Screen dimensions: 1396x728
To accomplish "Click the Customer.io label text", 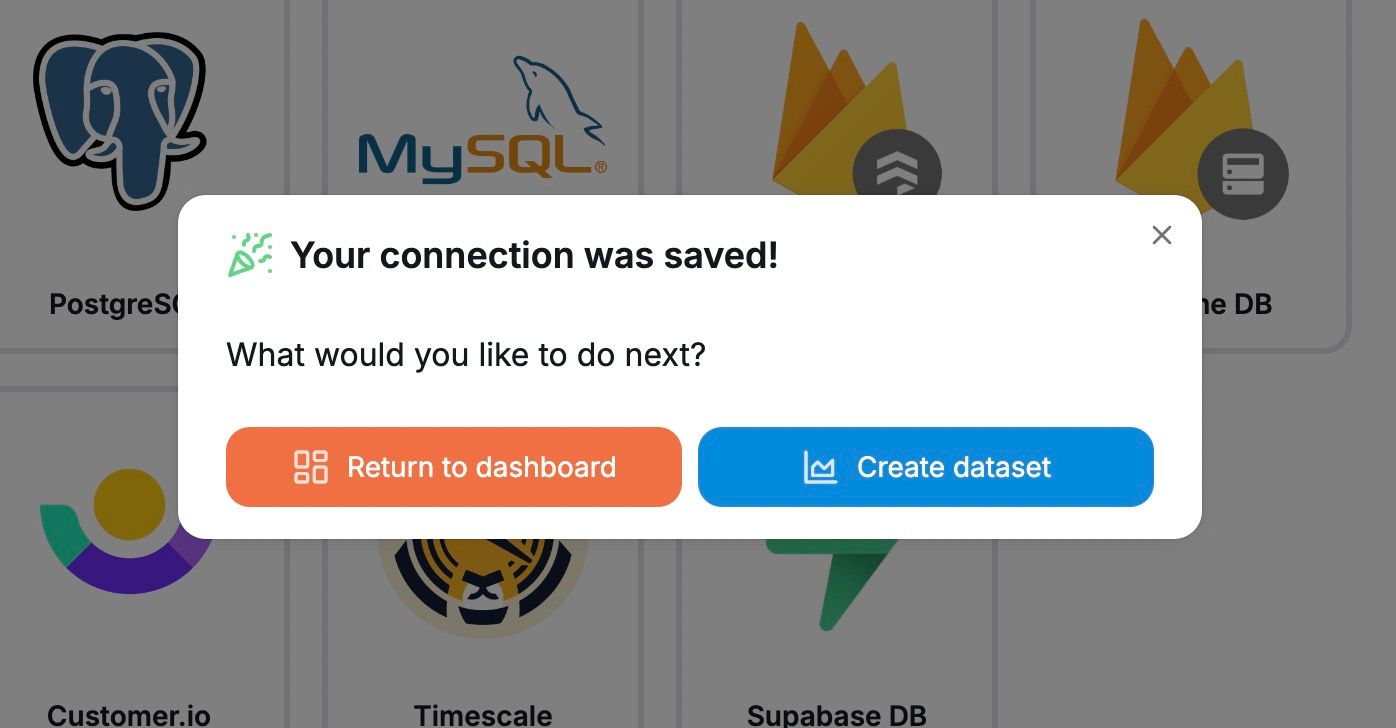I will tap(129, 714).
